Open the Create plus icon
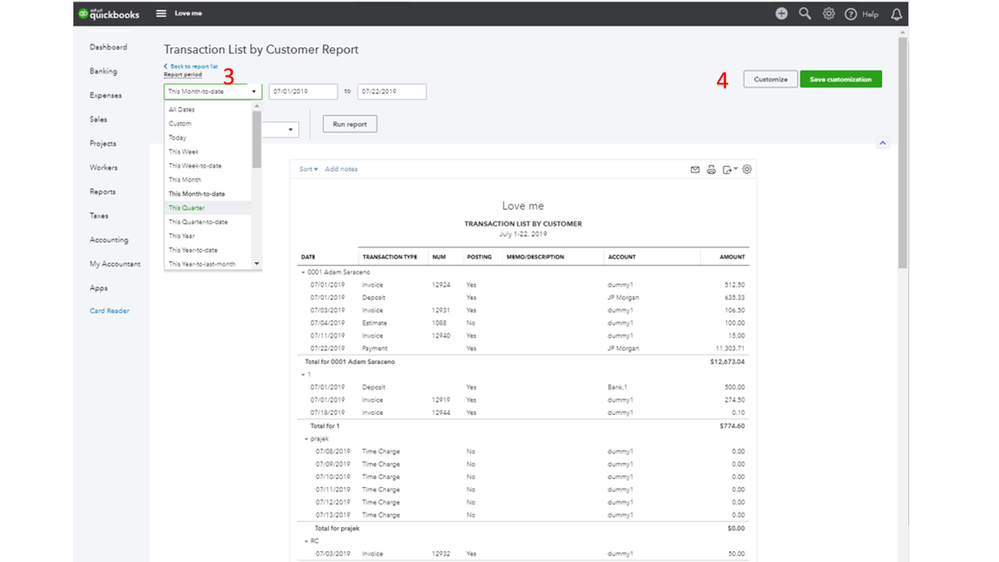 click(781, 14)
